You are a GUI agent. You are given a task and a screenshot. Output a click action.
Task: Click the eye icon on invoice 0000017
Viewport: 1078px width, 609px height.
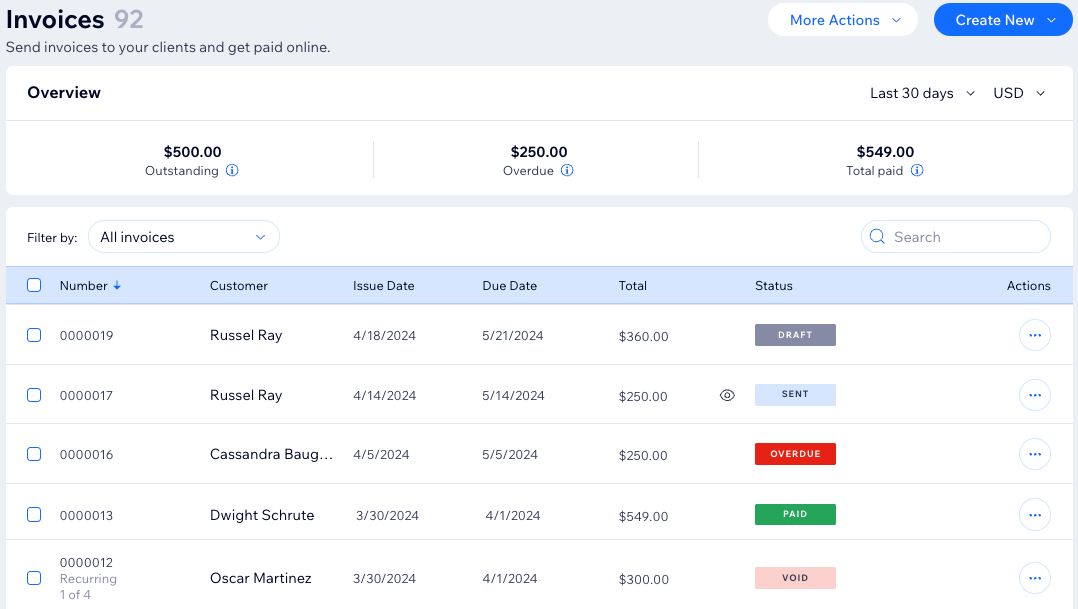(727, 395)
